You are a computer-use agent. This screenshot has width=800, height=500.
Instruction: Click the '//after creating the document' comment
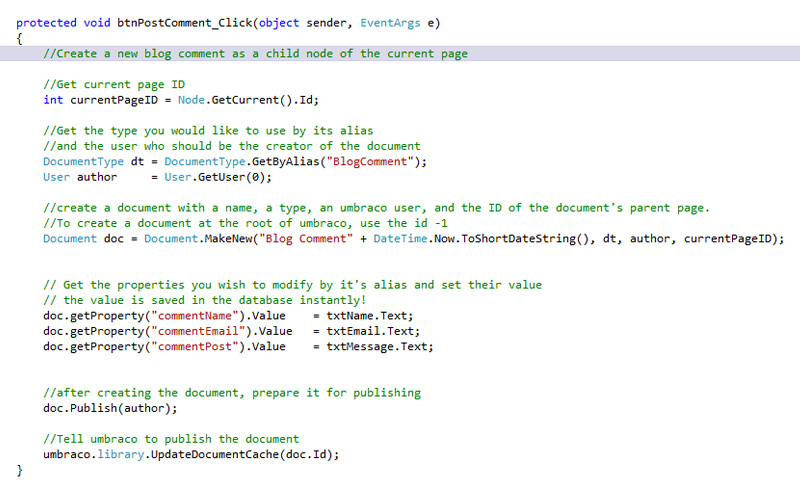(232, 393)
